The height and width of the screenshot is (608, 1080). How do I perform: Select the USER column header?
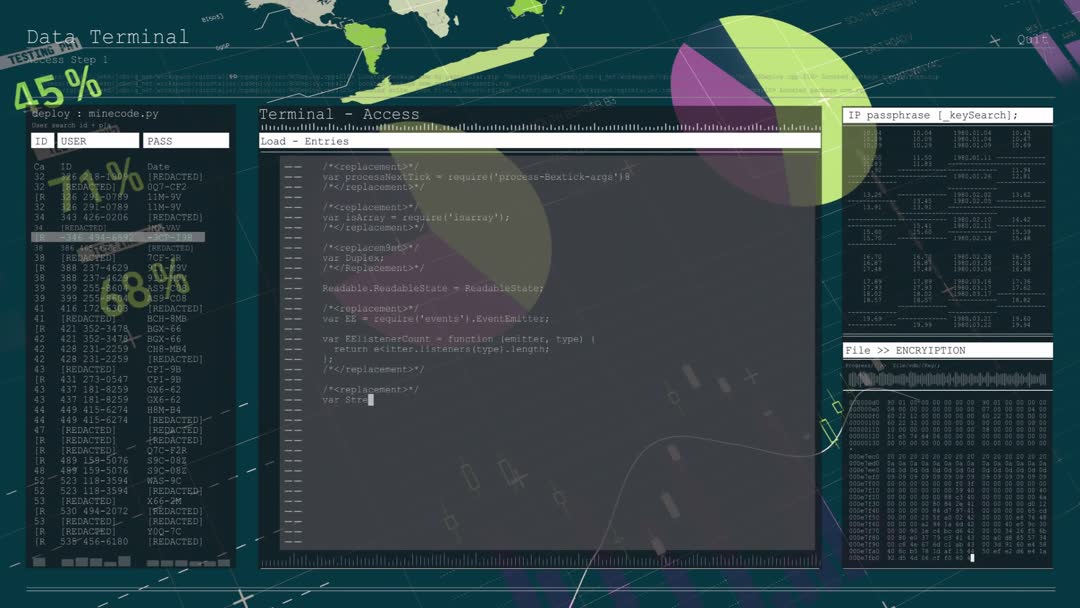[98, 141]
